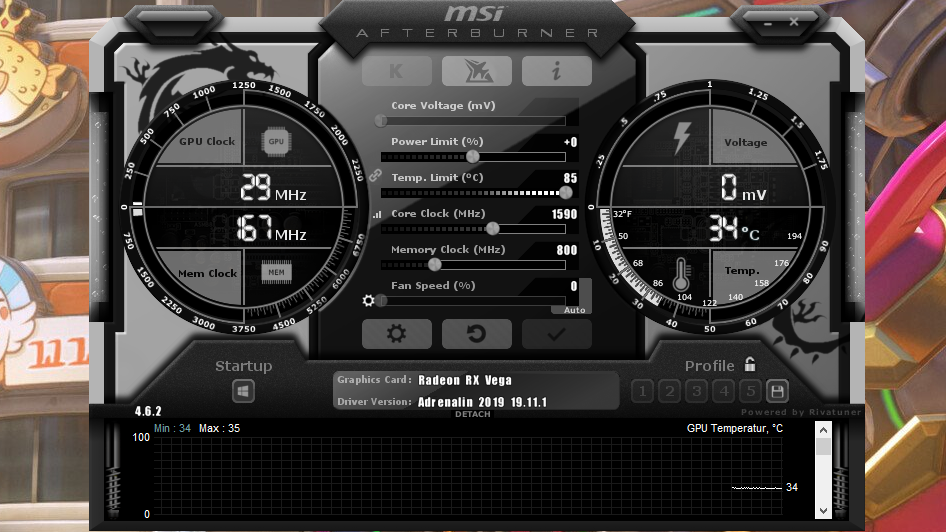Open fan speed gear settings icon
The image size is (946, 532).
[368, 300]
